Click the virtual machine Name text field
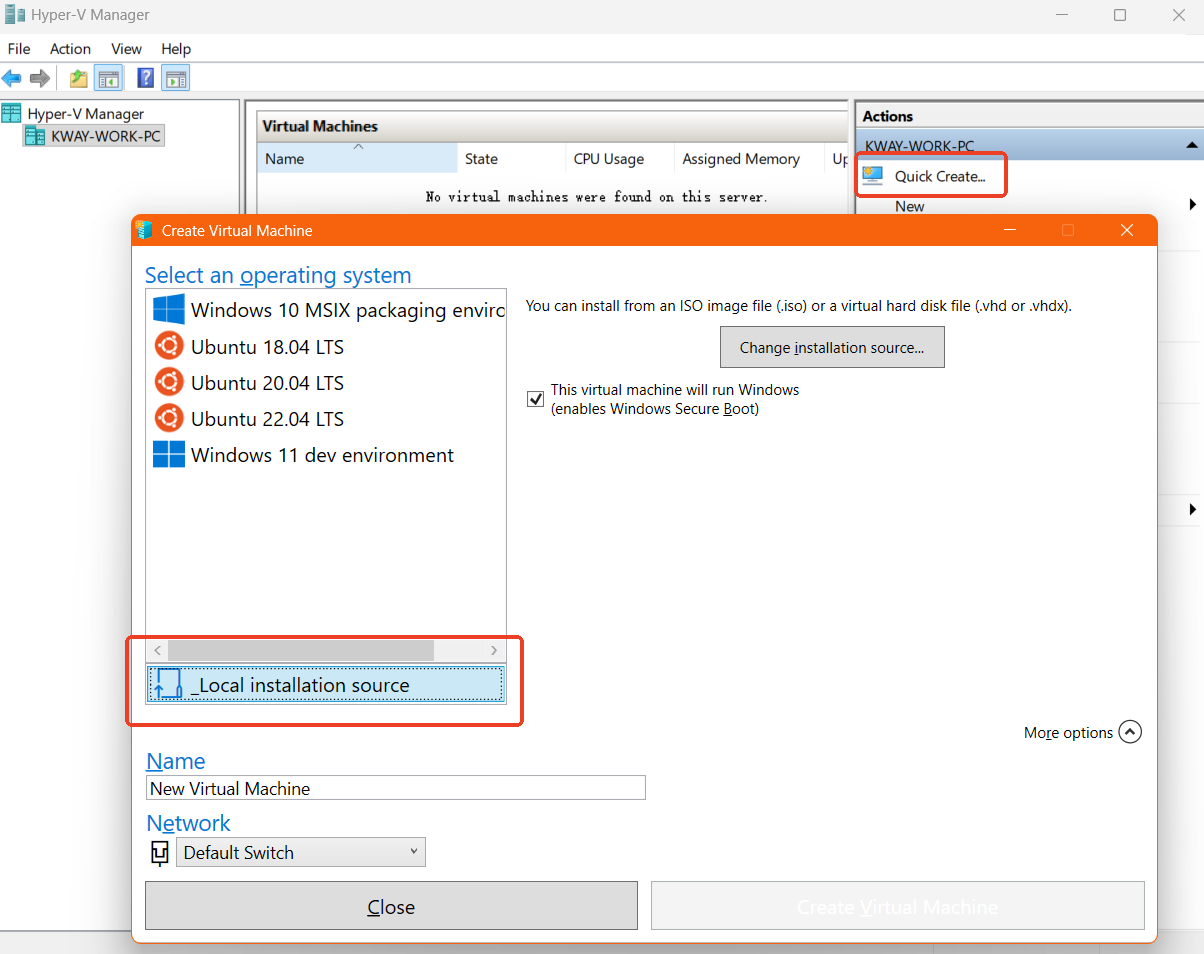 click(x=395, y=788)
